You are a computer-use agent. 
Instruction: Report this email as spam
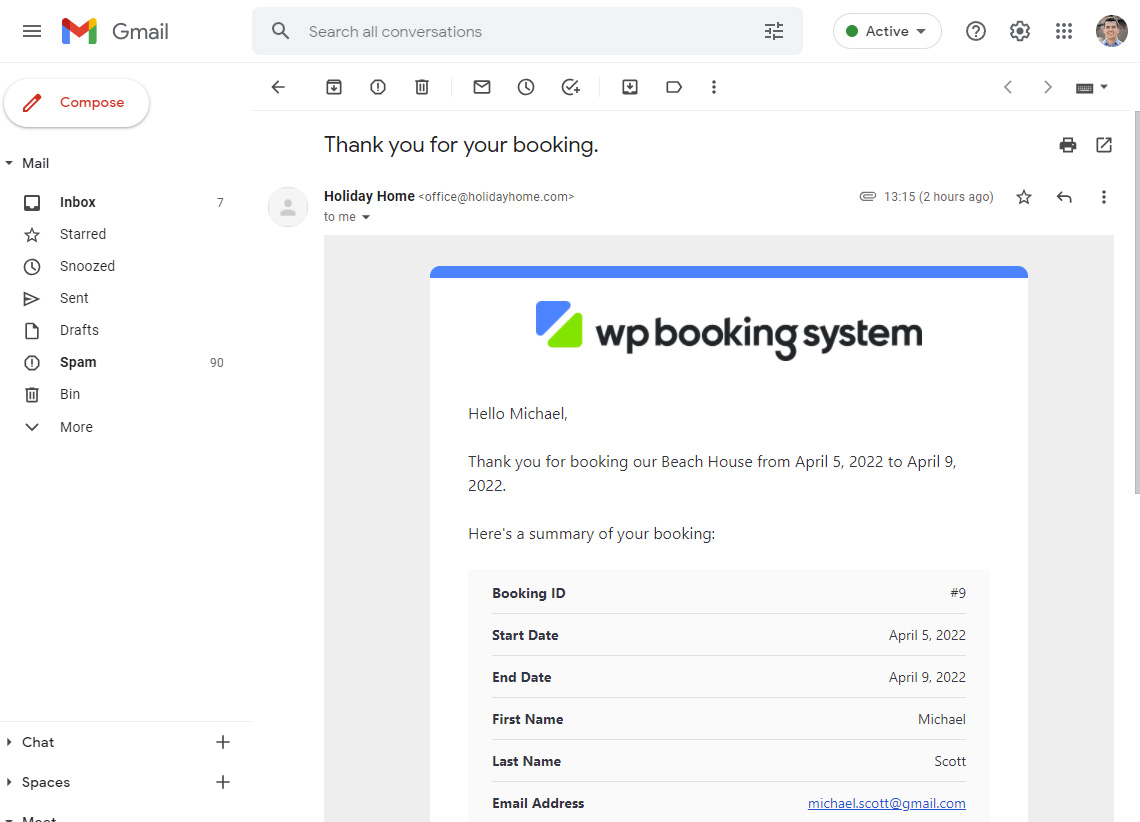click(378, 87)
